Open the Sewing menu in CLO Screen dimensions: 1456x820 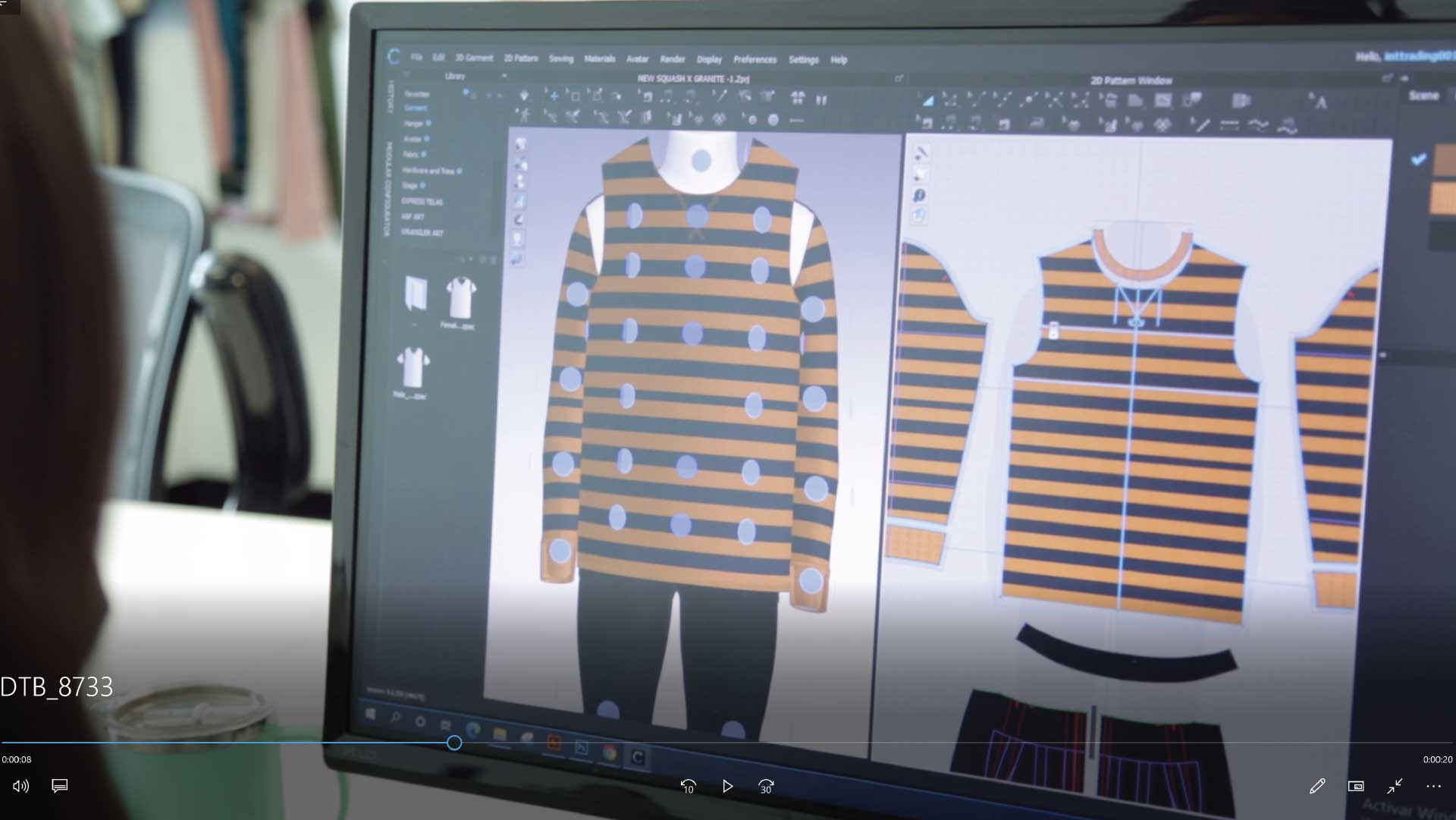coord(561,58)
